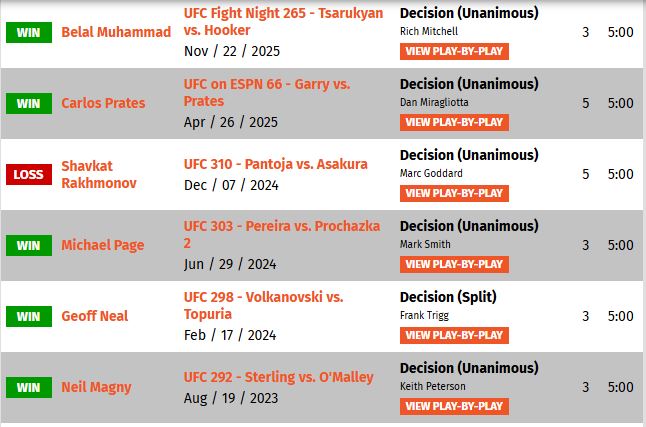The height and width of the screenshot is (427, 646).
Task: Open UFC 303 Pereira vs. Prochazka 2 event
Action: (x=282, y=235)
